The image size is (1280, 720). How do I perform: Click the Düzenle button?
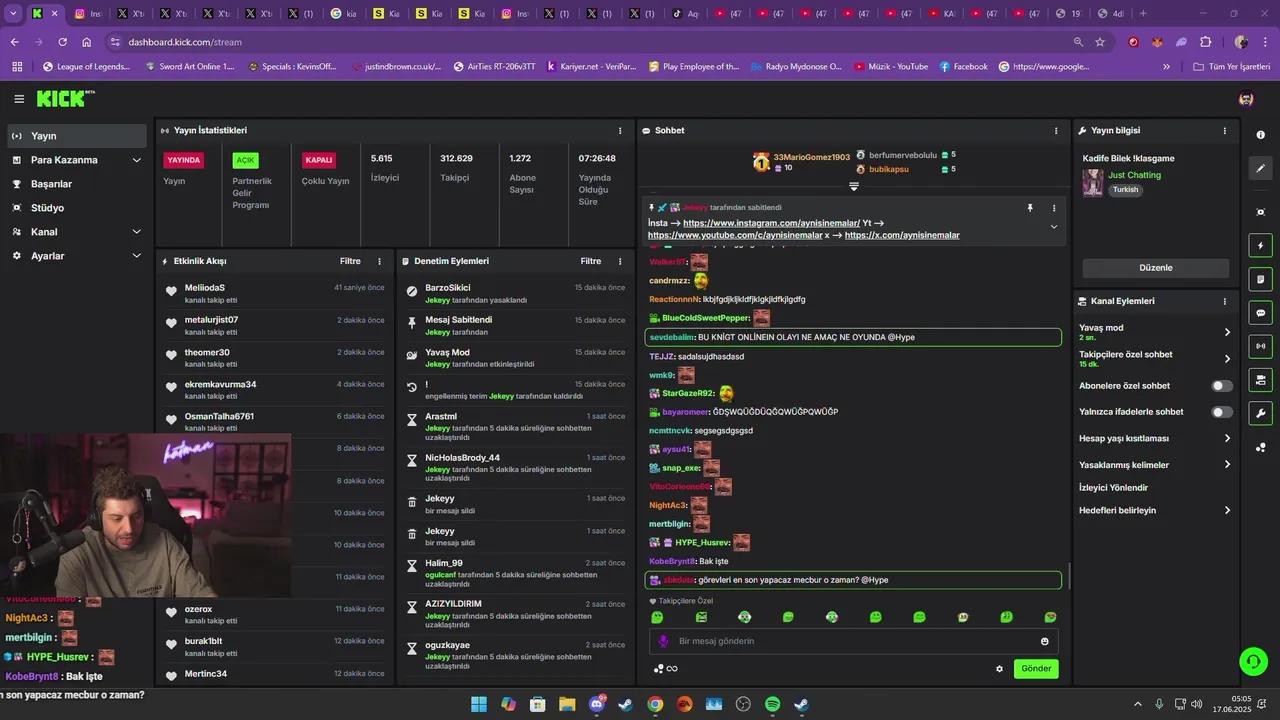[1156, 268]
